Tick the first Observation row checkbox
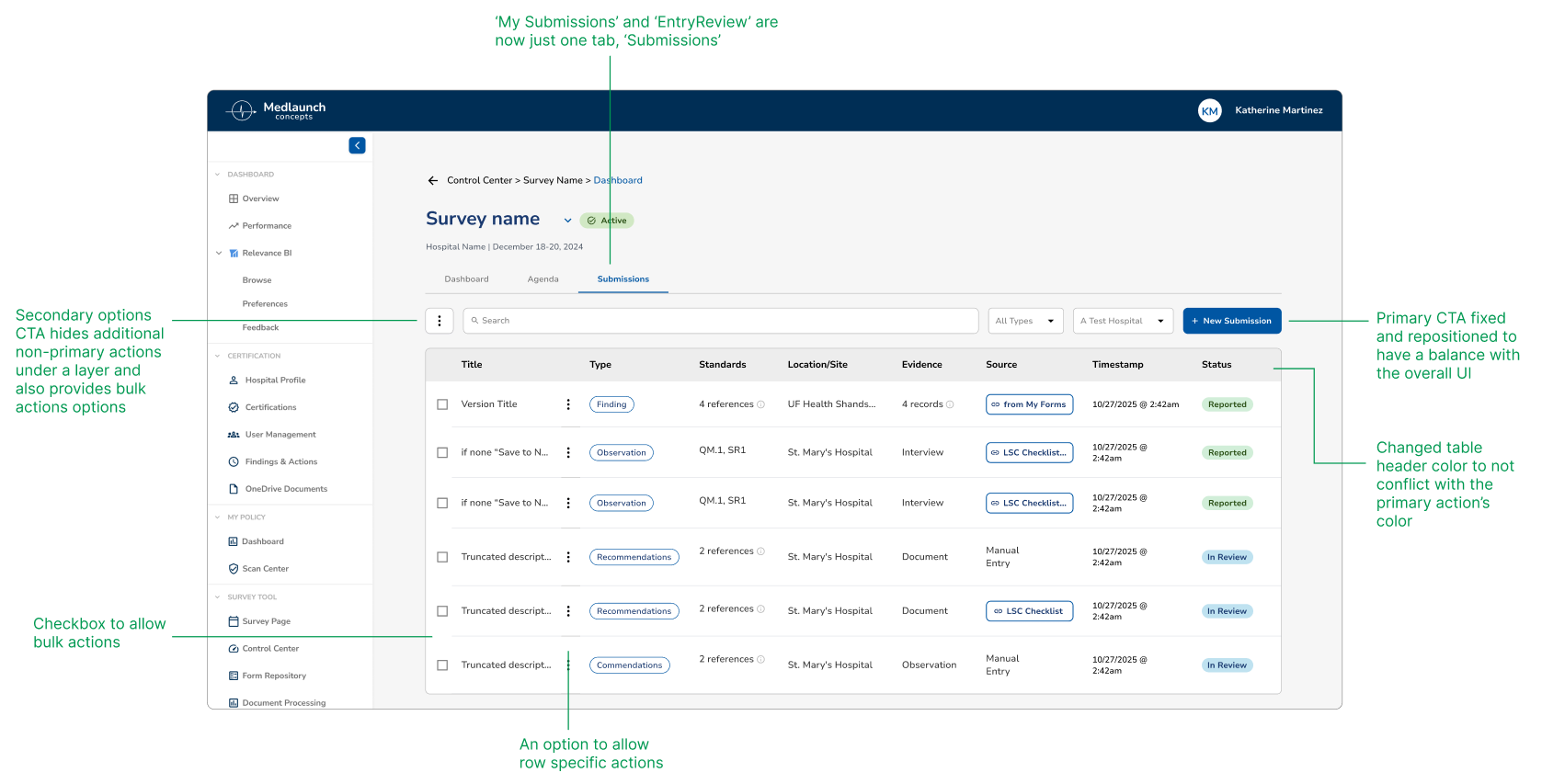The width and height of the screenshot is (1542, 784). click(x=442, y=452)
